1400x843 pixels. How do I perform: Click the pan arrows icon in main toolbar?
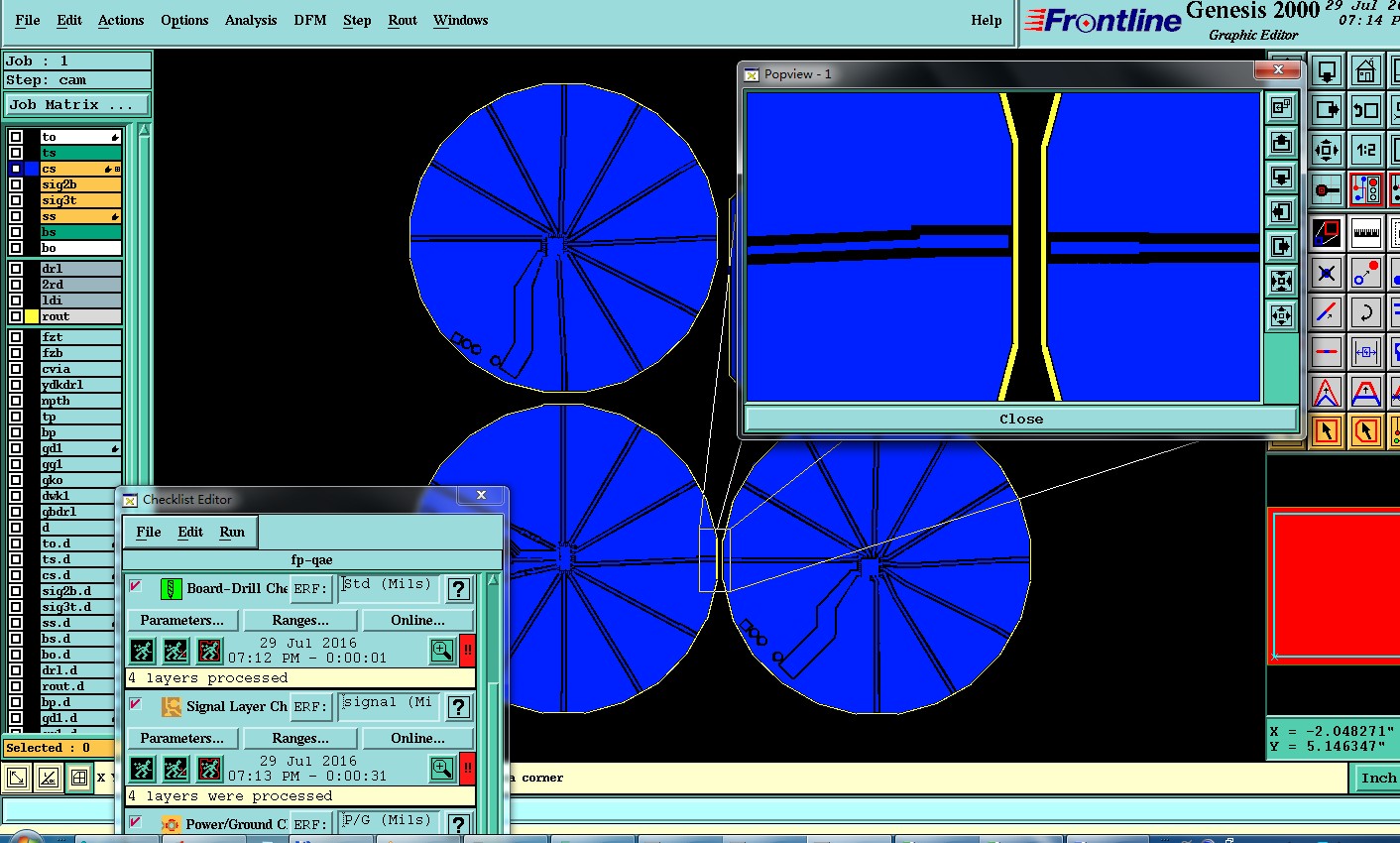(1327, 150)
